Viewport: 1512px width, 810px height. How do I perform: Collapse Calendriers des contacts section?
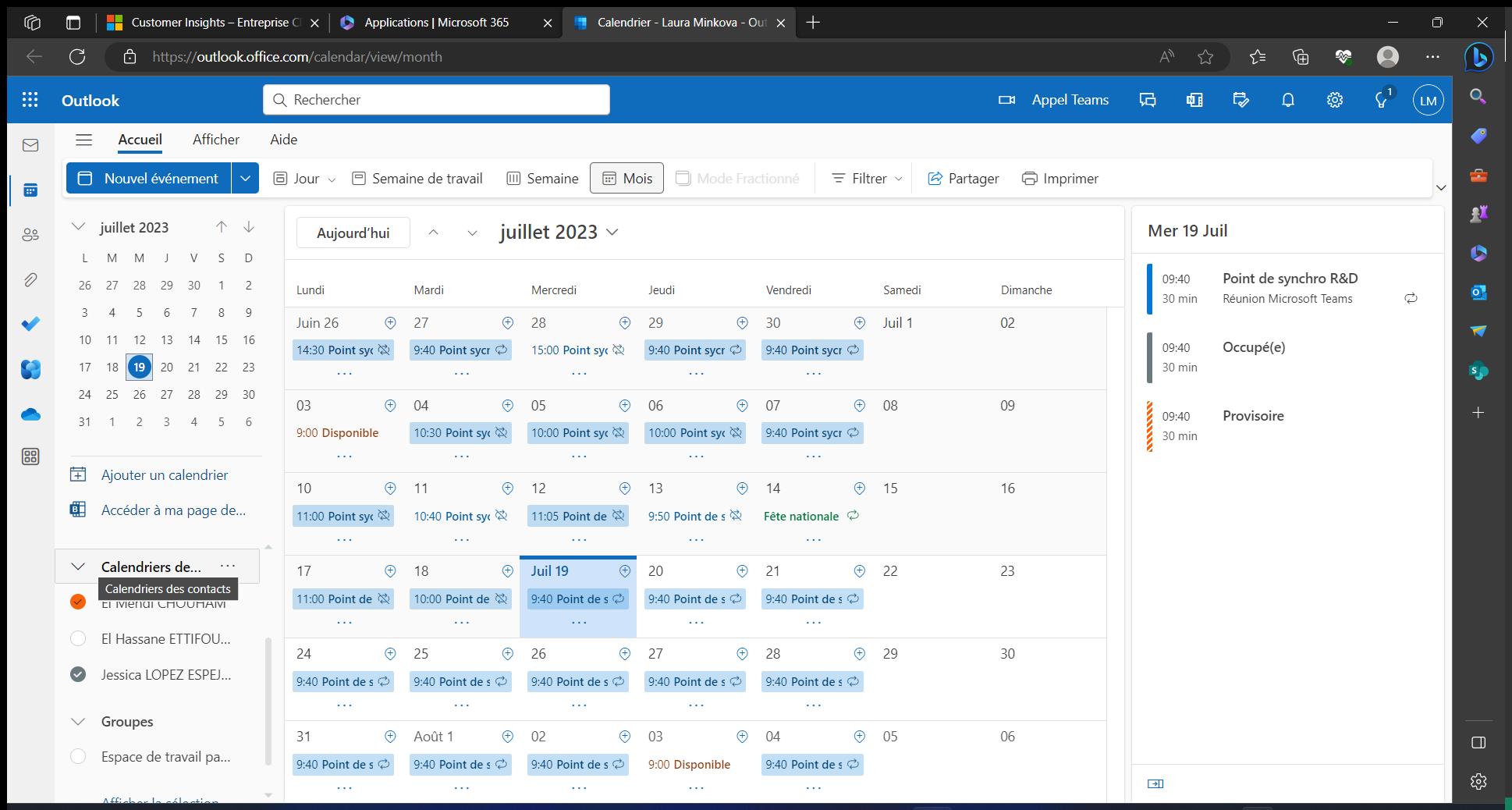point(78,567)
